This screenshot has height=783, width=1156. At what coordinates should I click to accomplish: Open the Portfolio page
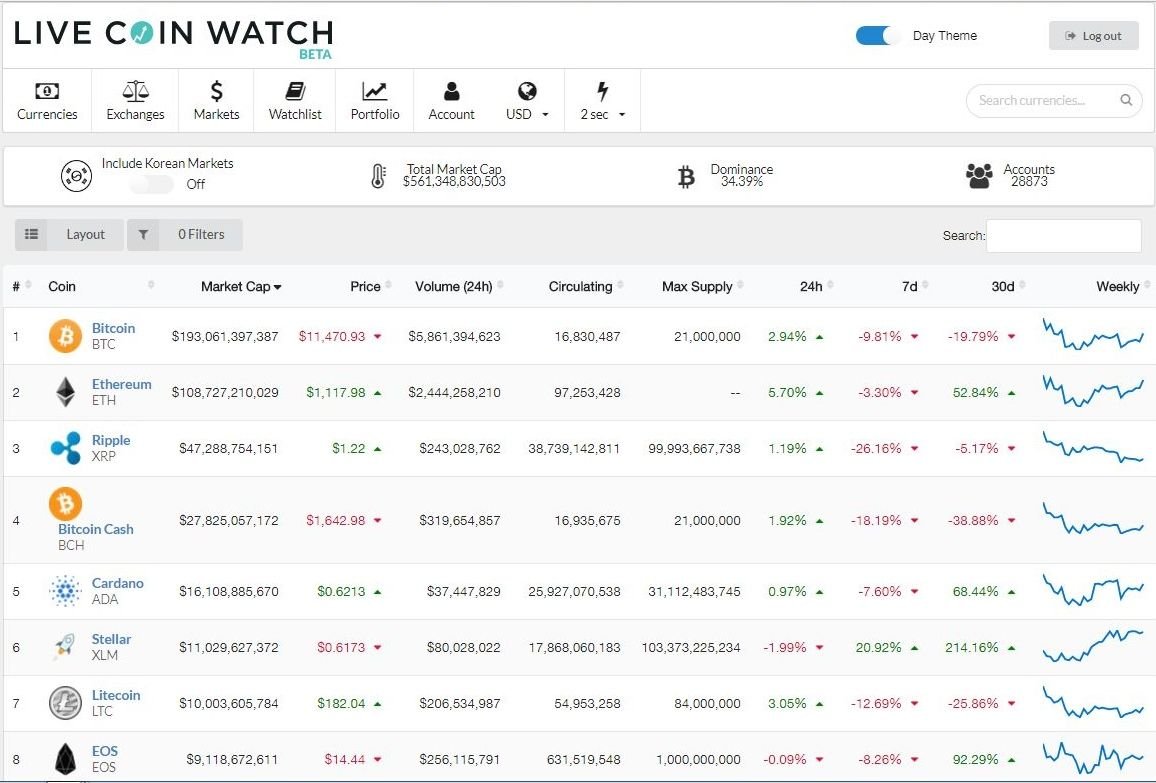375,101
